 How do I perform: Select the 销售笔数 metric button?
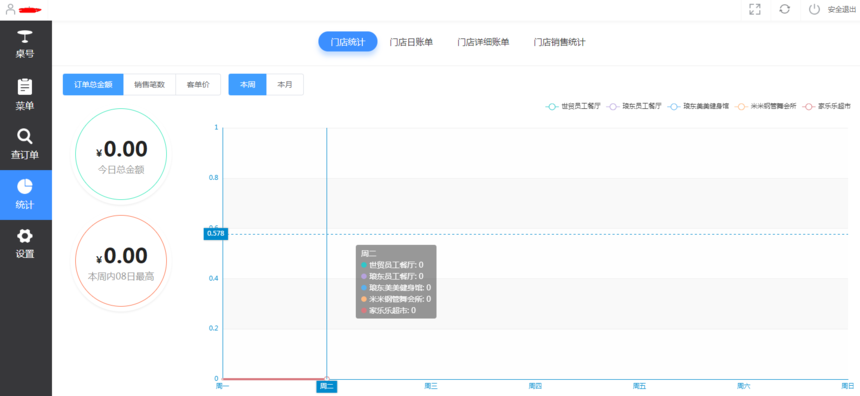coord(149,84)
